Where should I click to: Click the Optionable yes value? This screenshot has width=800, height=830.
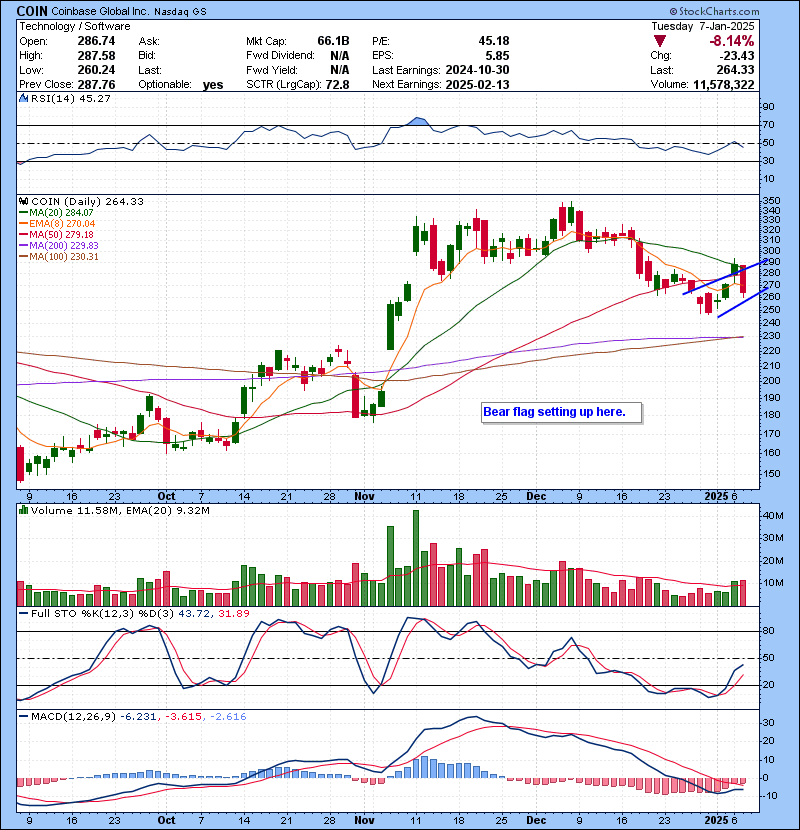coord(212,85)
